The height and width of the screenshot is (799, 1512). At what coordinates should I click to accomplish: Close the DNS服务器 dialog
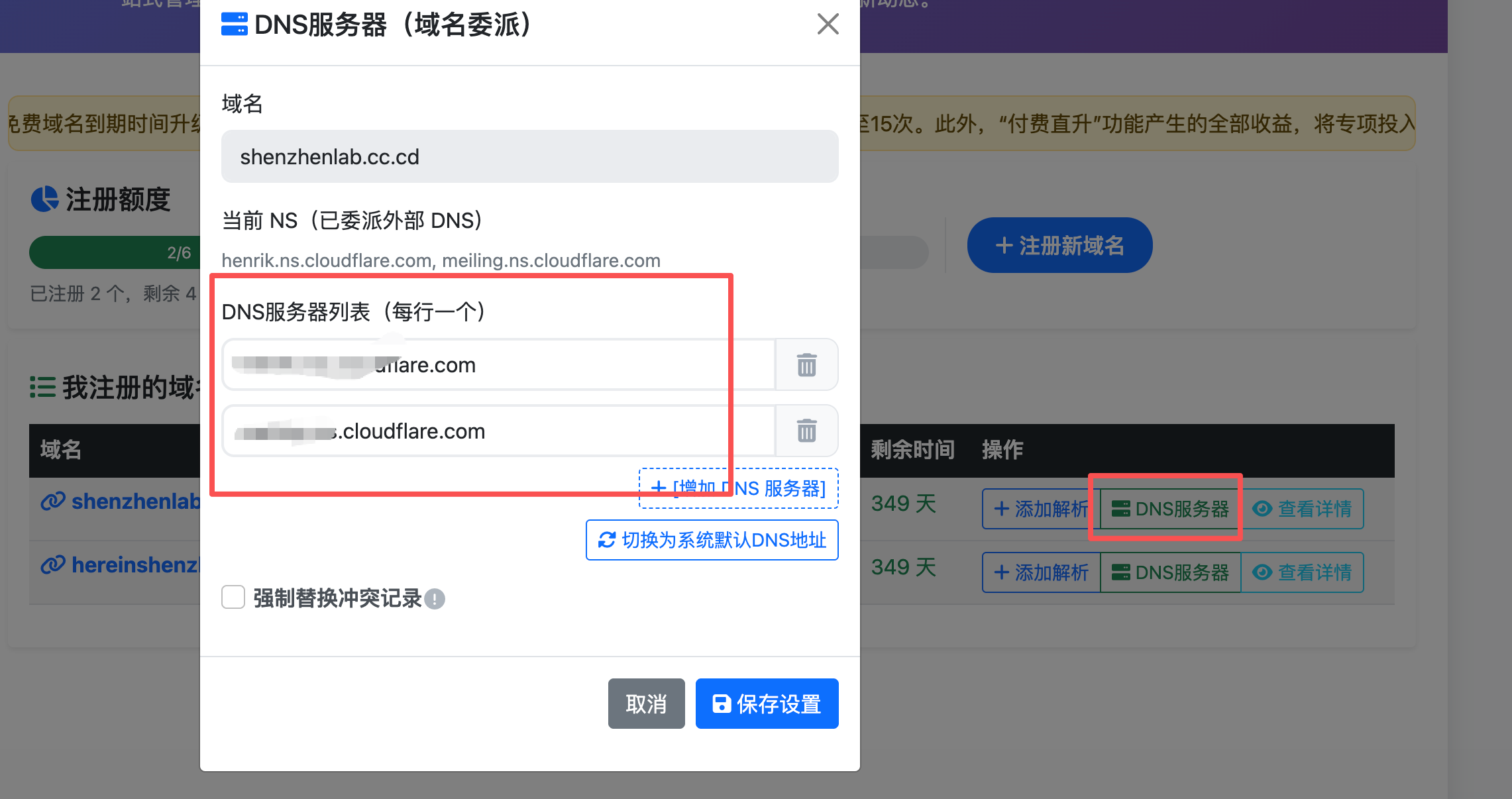tap(828, 25)
